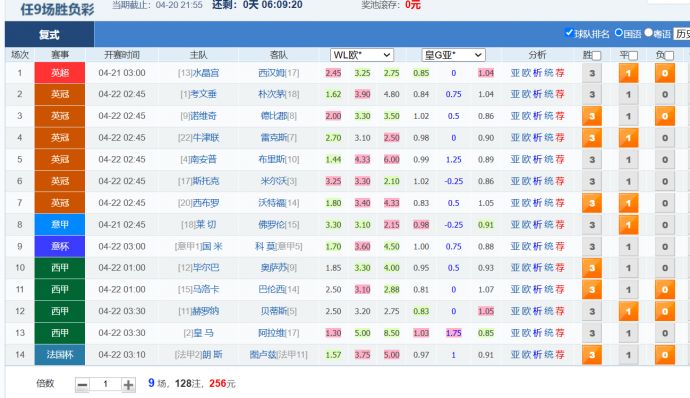Open 亚 analysis link for match 1
Image resolution: width=690 pixels, height=398 pixels.
coord(515,73)
